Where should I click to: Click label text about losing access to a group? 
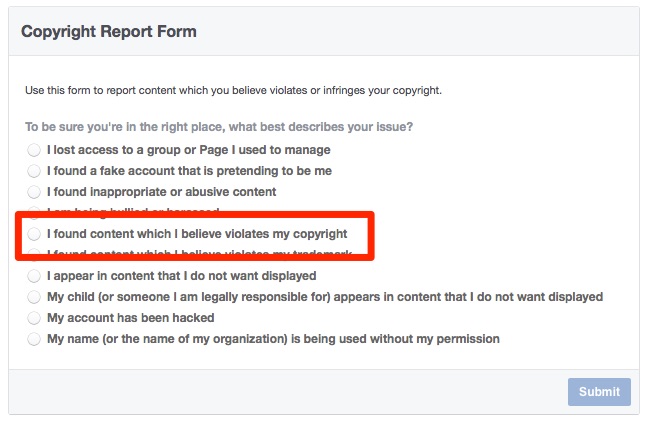pyautogui.click(x=188, y=150)
